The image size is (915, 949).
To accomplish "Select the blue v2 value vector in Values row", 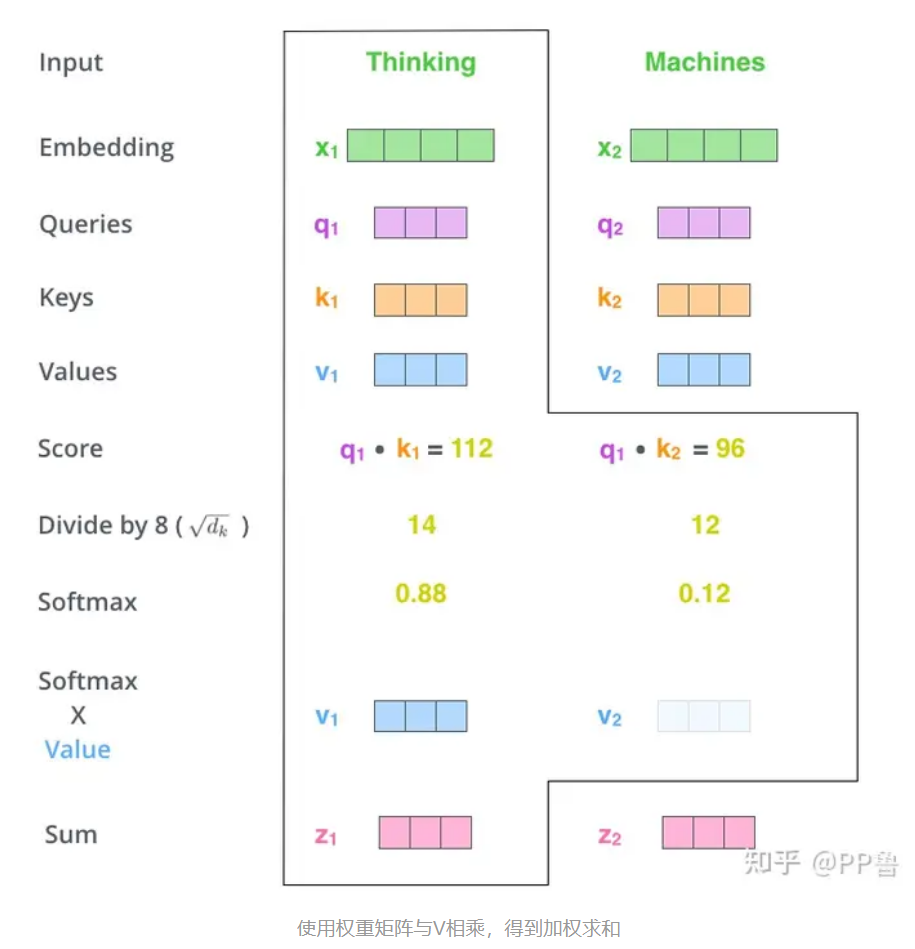I will coord(704,370).
